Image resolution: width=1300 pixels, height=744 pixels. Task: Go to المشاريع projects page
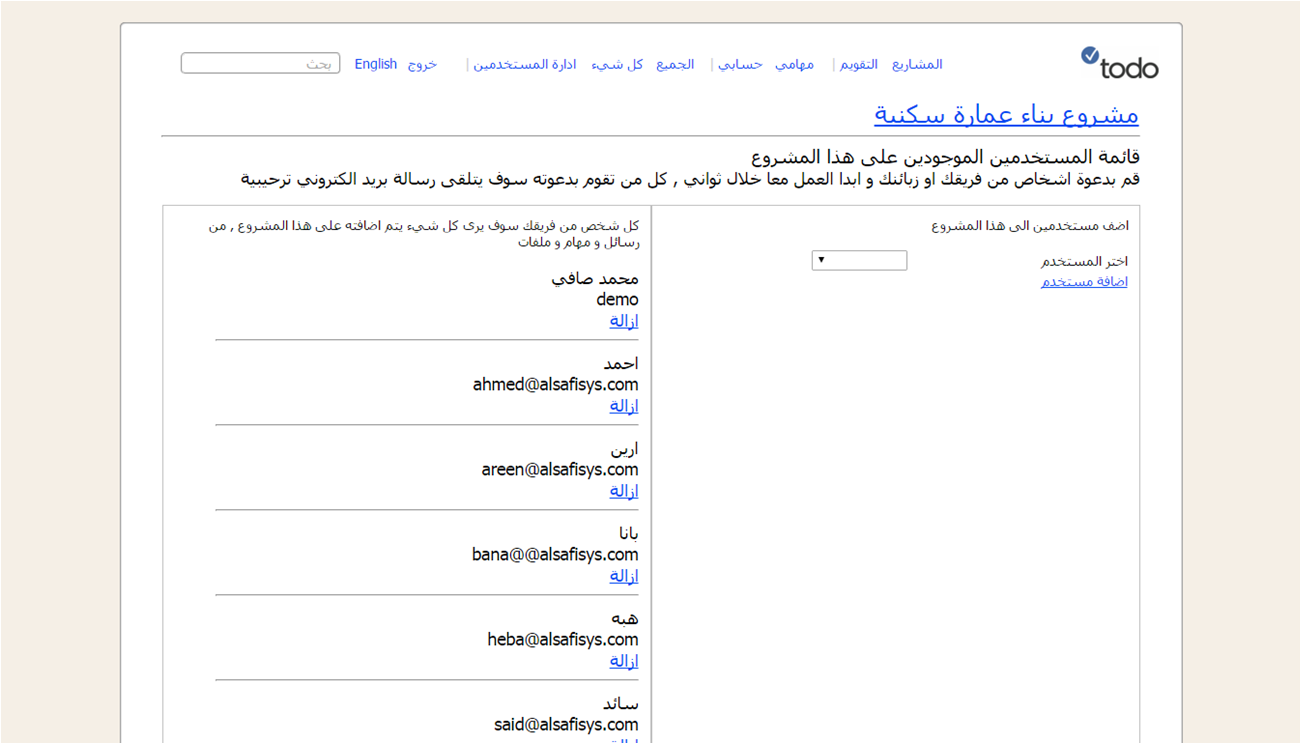pos(917,64)
